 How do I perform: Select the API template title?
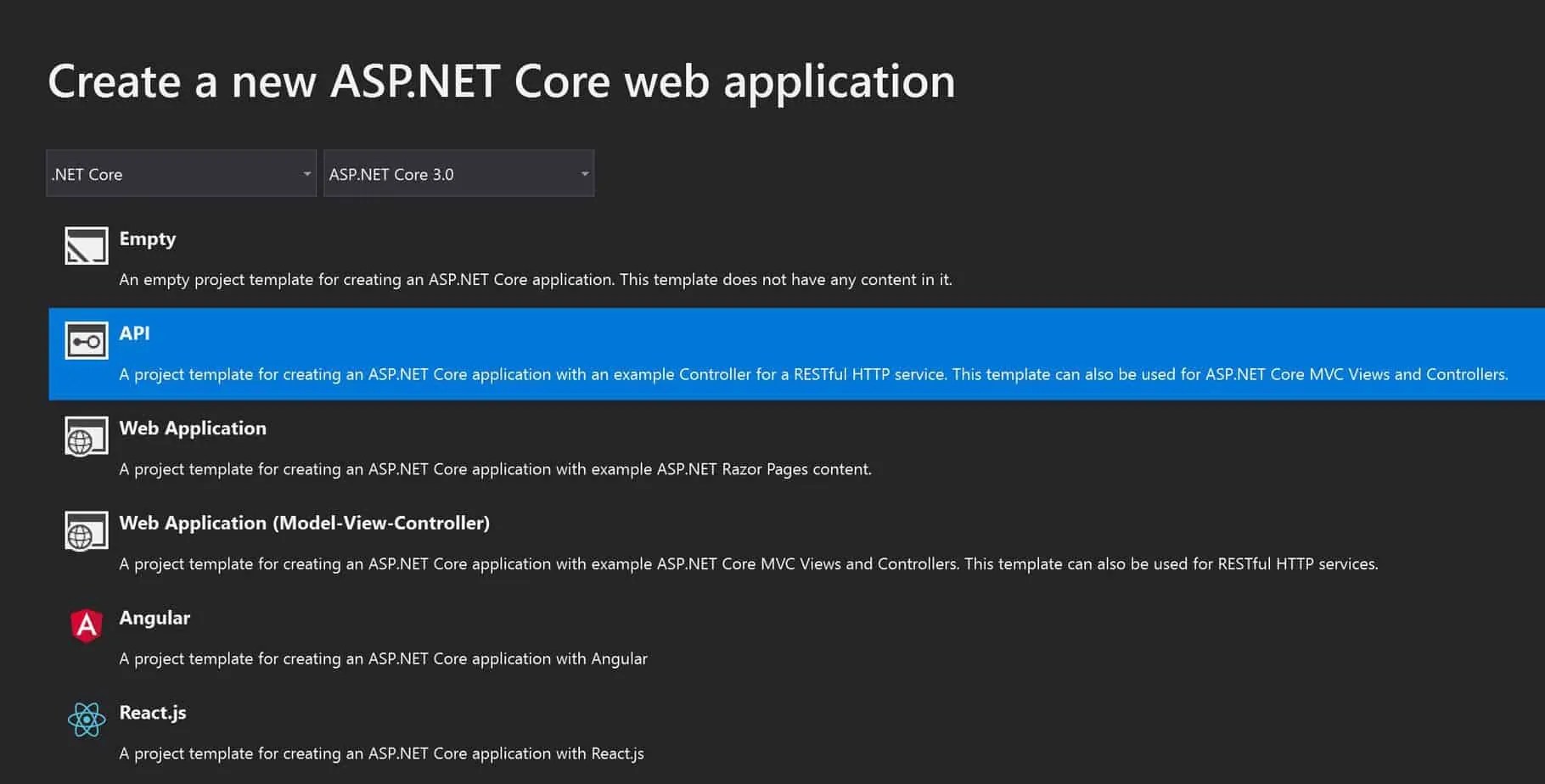[x=134, y=333]
